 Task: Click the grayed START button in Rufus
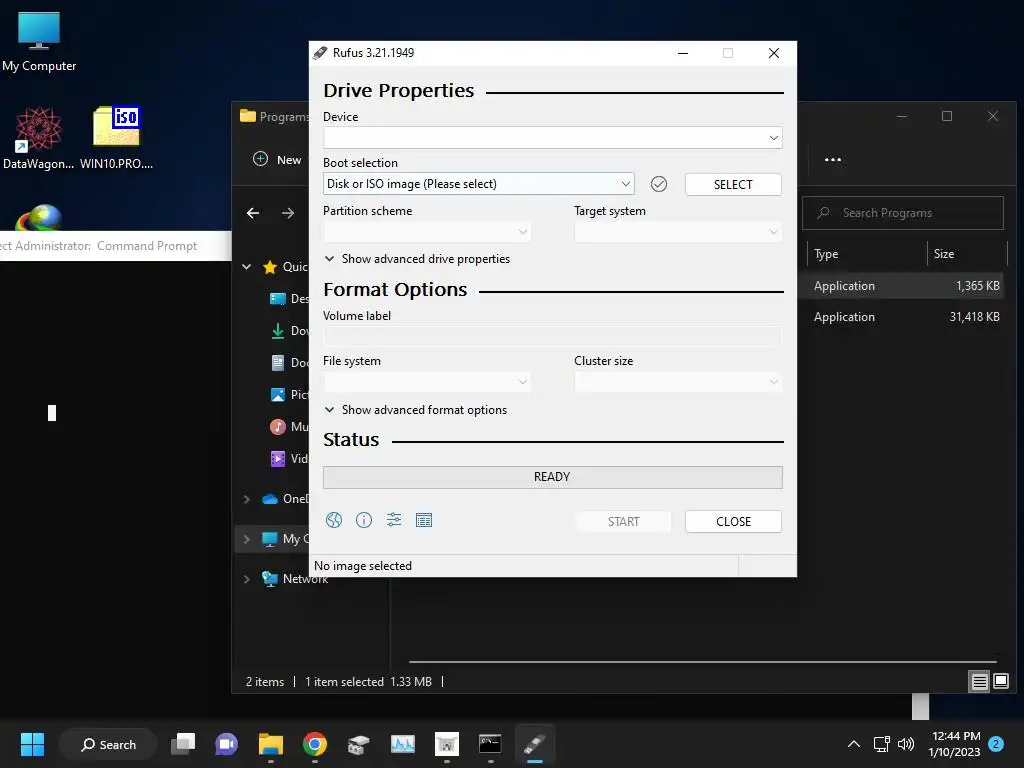tap(623, 521)
